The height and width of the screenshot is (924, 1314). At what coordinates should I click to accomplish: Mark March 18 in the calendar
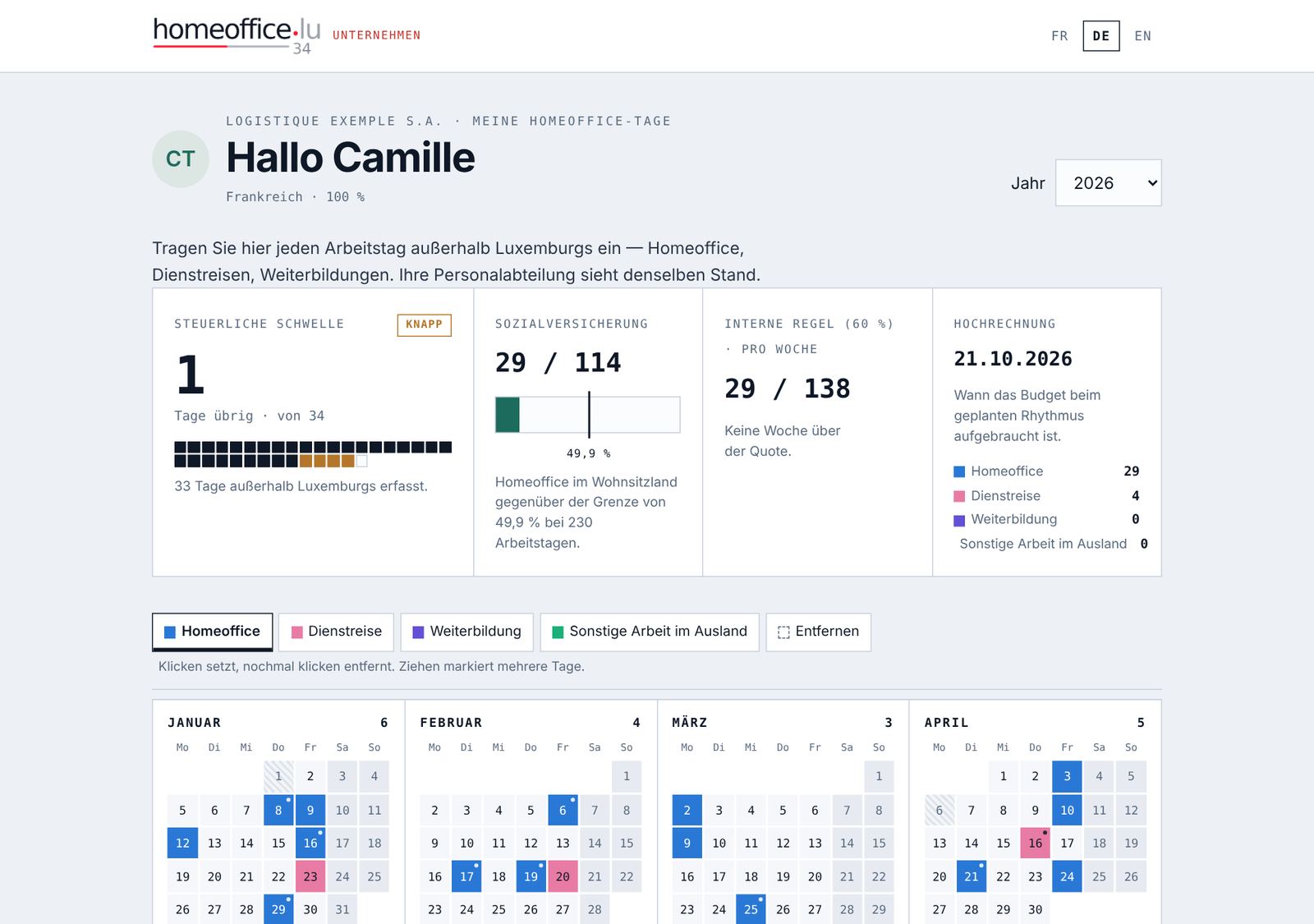(751, 876)
